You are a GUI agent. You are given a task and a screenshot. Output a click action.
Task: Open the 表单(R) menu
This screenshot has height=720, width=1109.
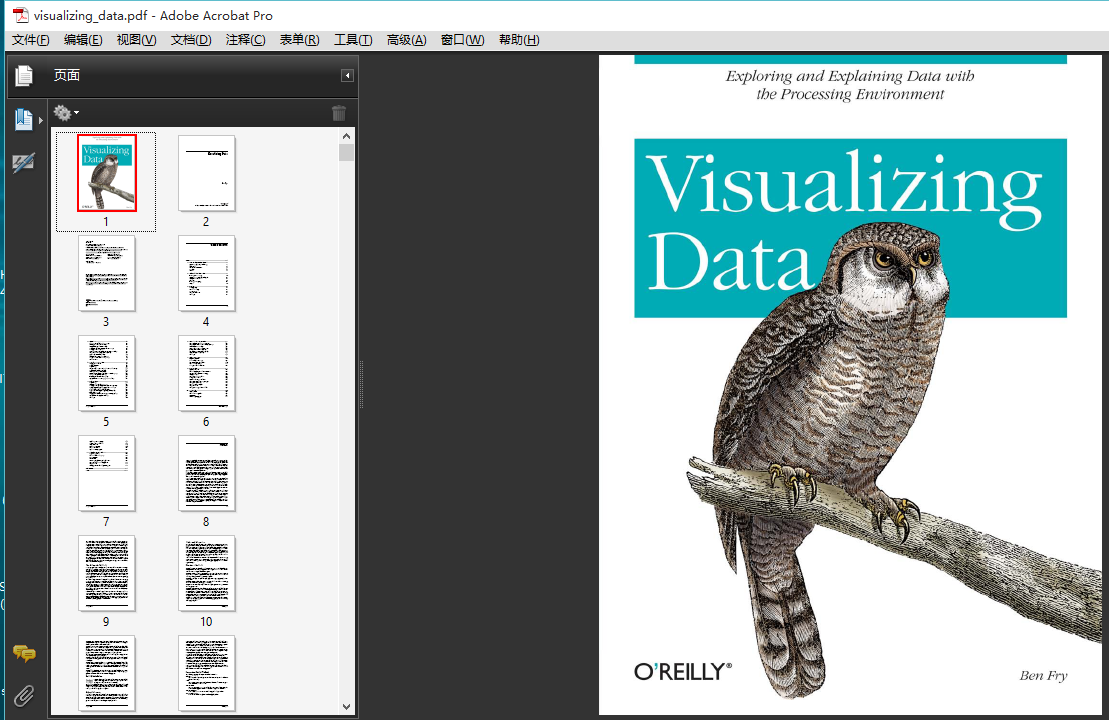pos(299,40)
